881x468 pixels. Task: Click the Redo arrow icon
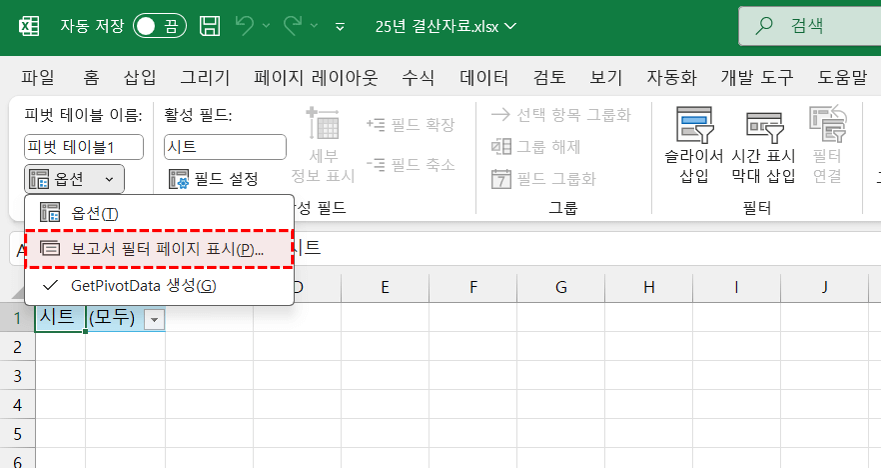pyautogui.click(x=293, y=26)
